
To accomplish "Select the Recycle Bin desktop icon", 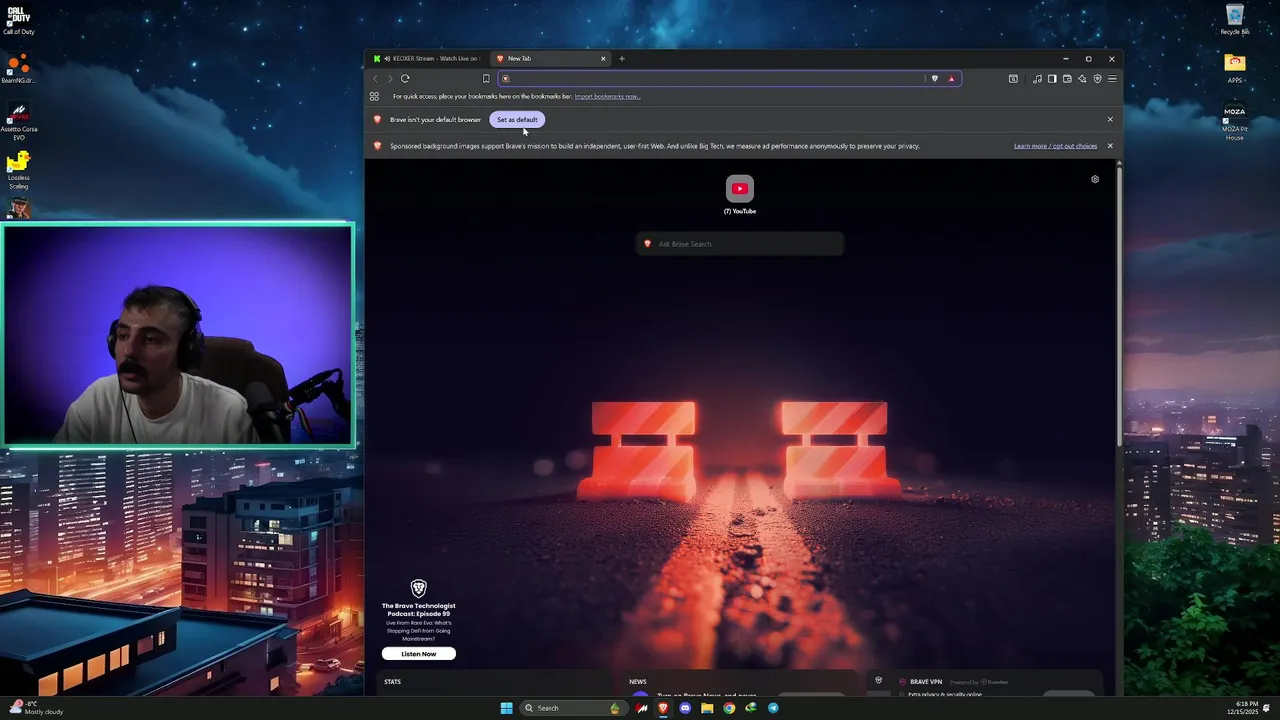I will [1235, 20].
